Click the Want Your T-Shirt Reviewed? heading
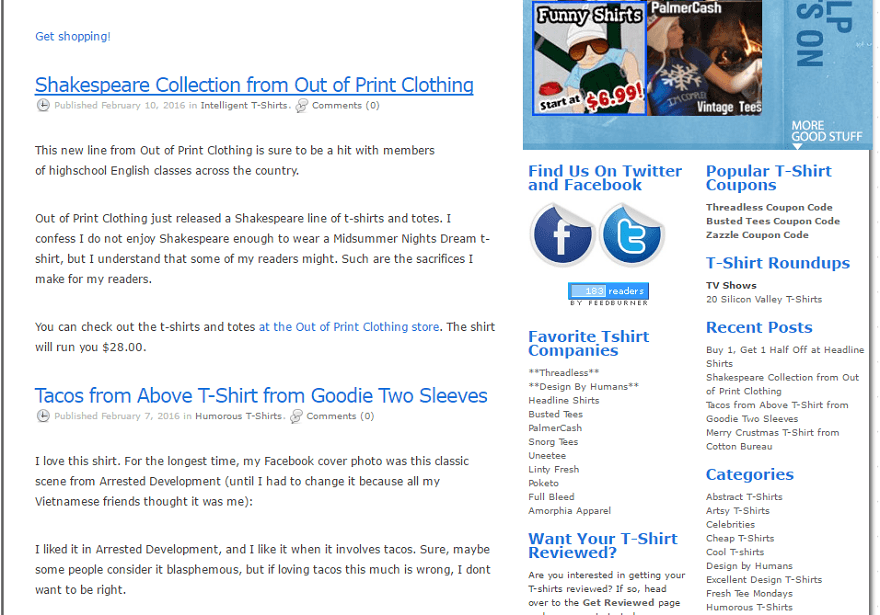 pos(603,545)
